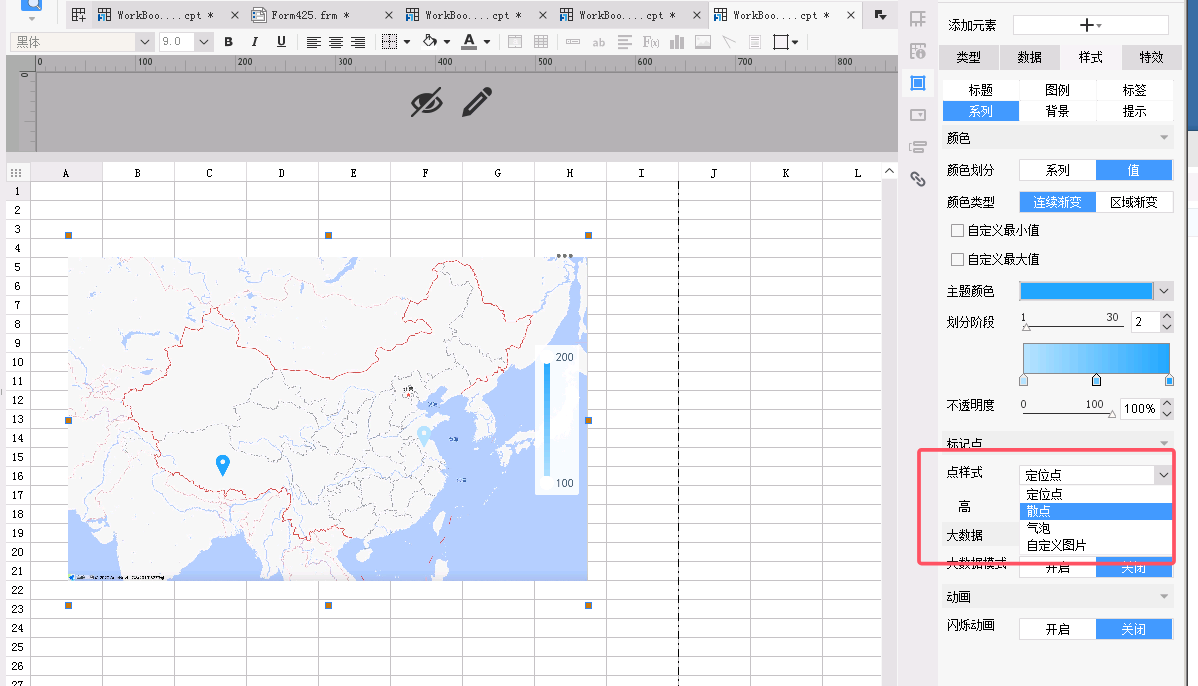The image size is (1198, 686).
Task: Click the 不透明度 slider track
Action: 1068,413
